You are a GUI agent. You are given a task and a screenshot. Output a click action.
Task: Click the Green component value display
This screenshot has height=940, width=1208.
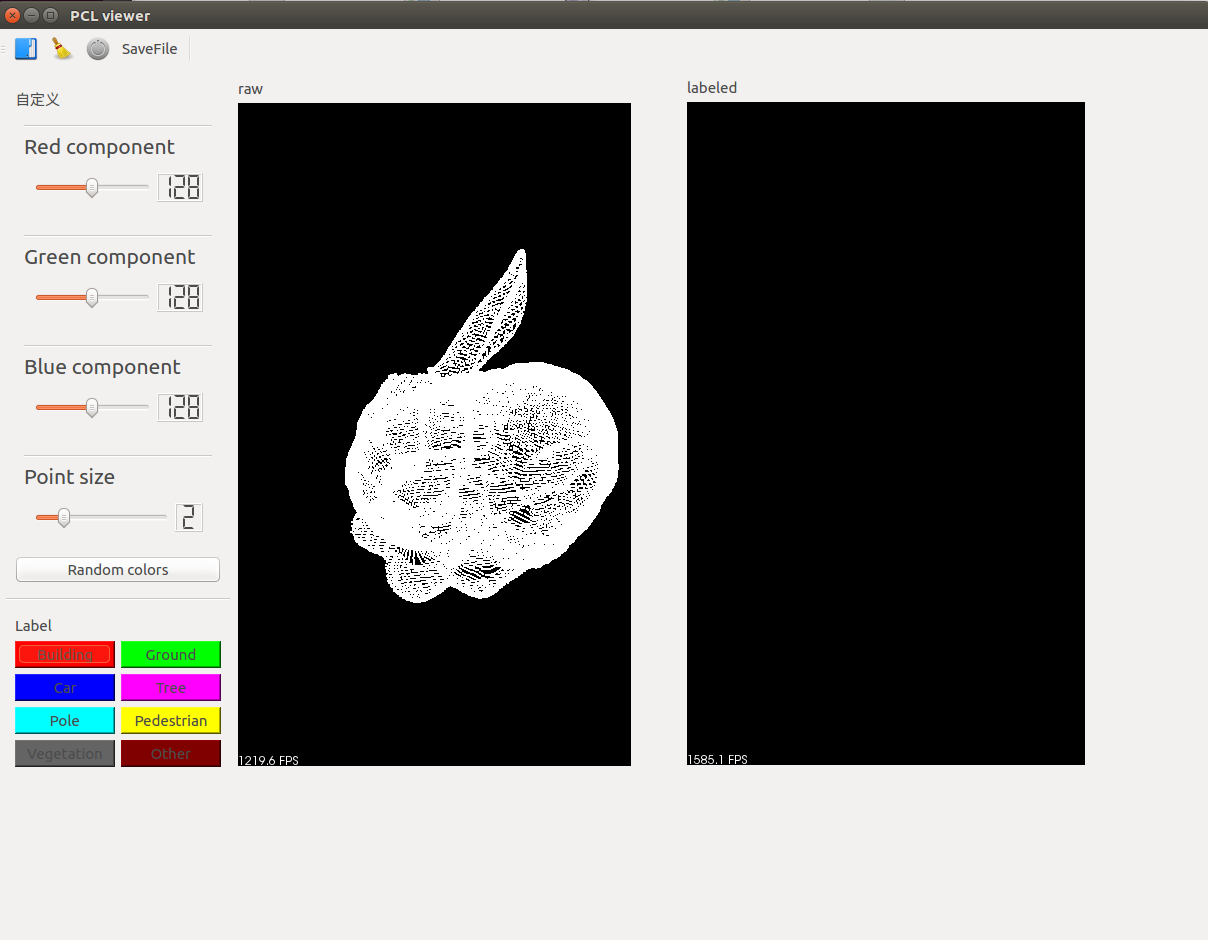tap(180, 297)
